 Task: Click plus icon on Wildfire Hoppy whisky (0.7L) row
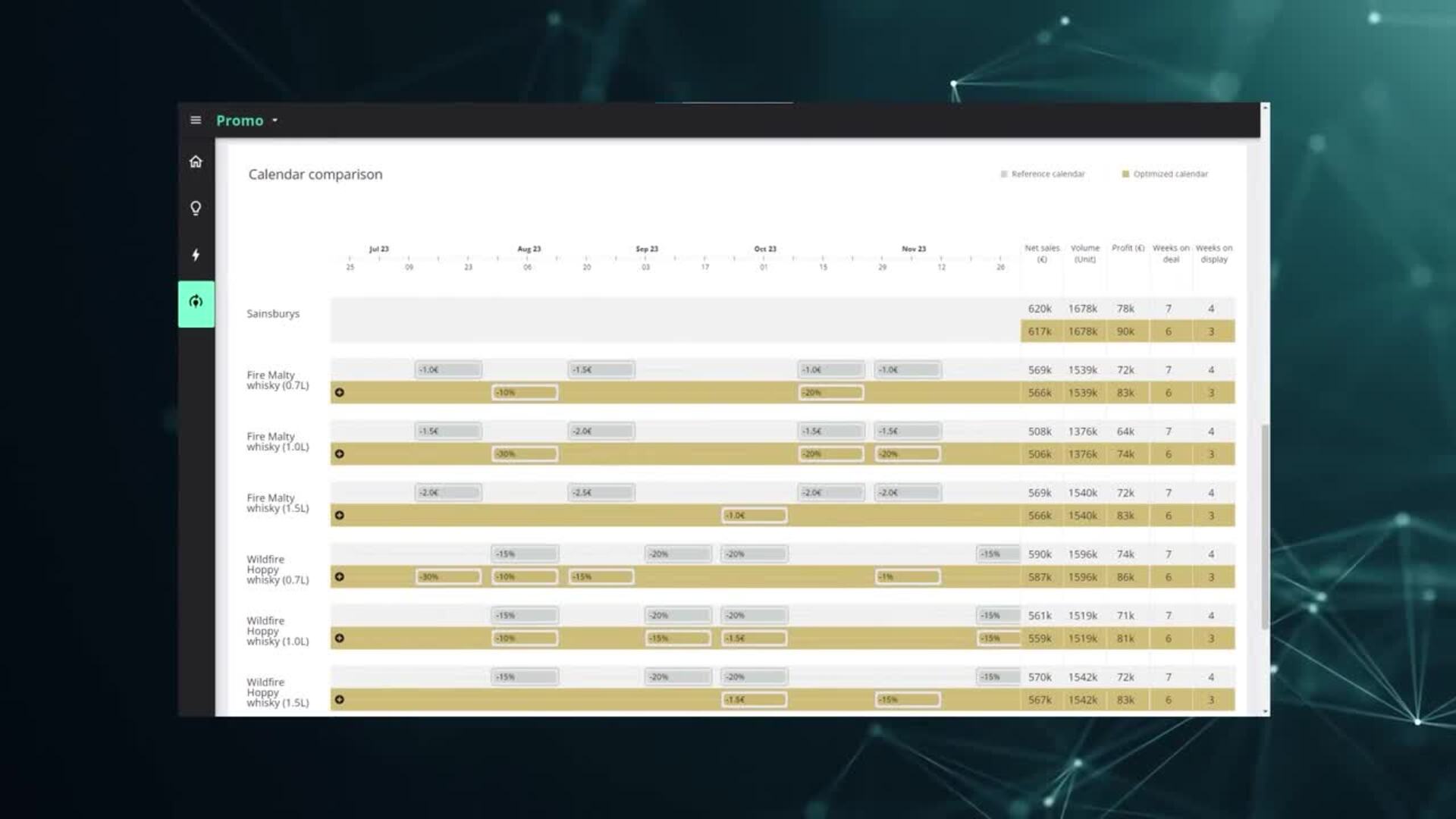tap(340, 576)
